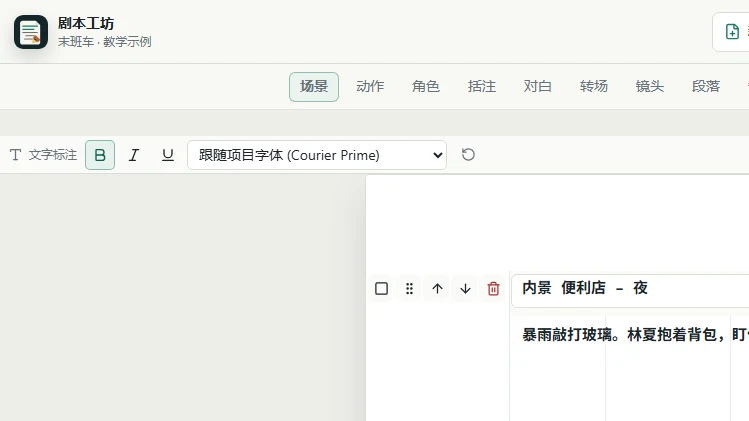This screenshot has height=421, width=749.
Task: Click the drag handle dots icon
Action: 409,289
